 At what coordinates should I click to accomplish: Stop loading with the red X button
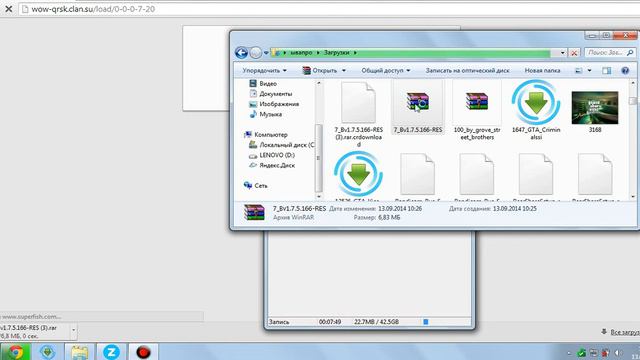pyautogui.click(x=574, y=53)
